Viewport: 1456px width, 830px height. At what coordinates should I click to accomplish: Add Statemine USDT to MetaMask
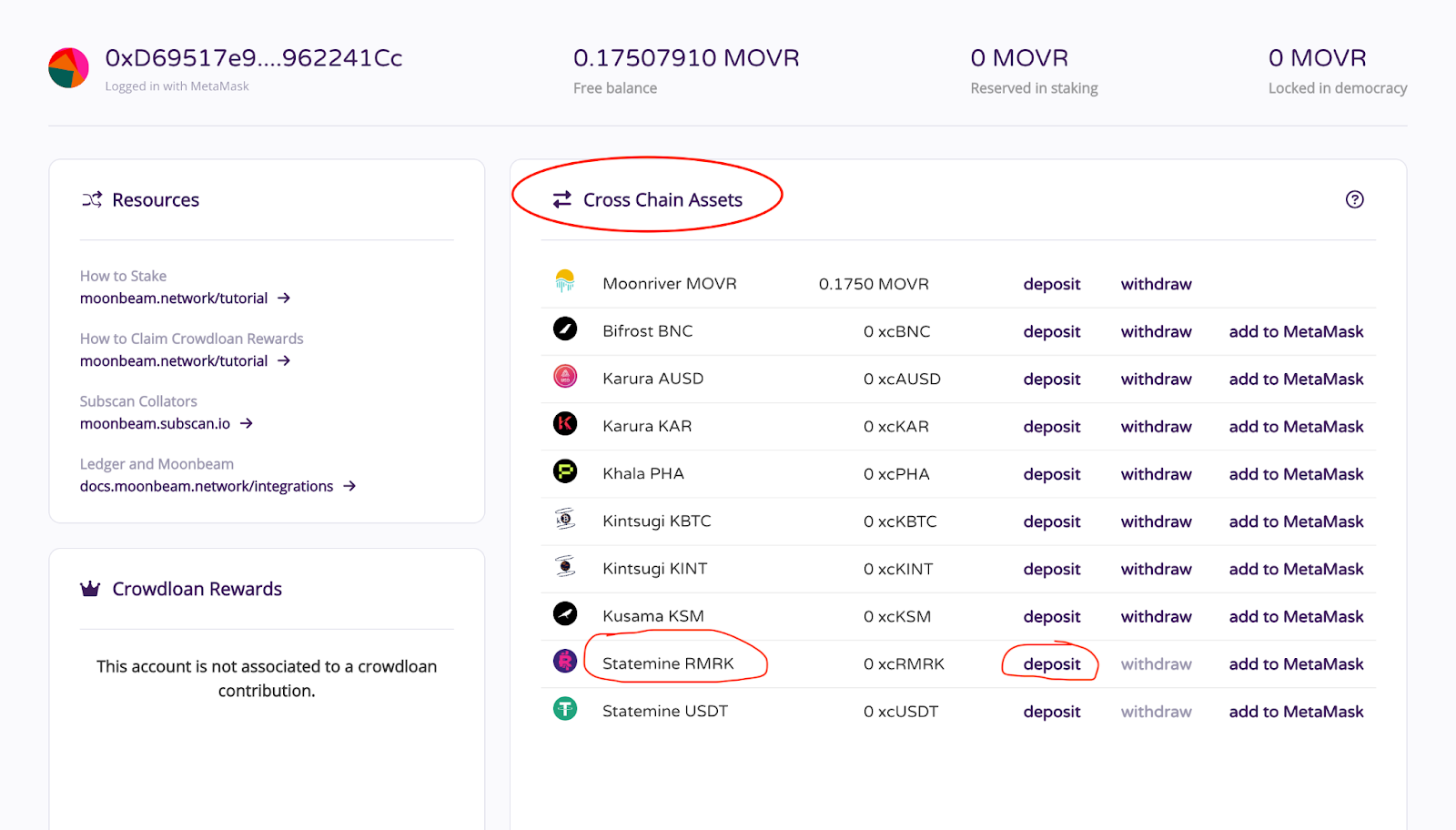[x=1296, y=712]
